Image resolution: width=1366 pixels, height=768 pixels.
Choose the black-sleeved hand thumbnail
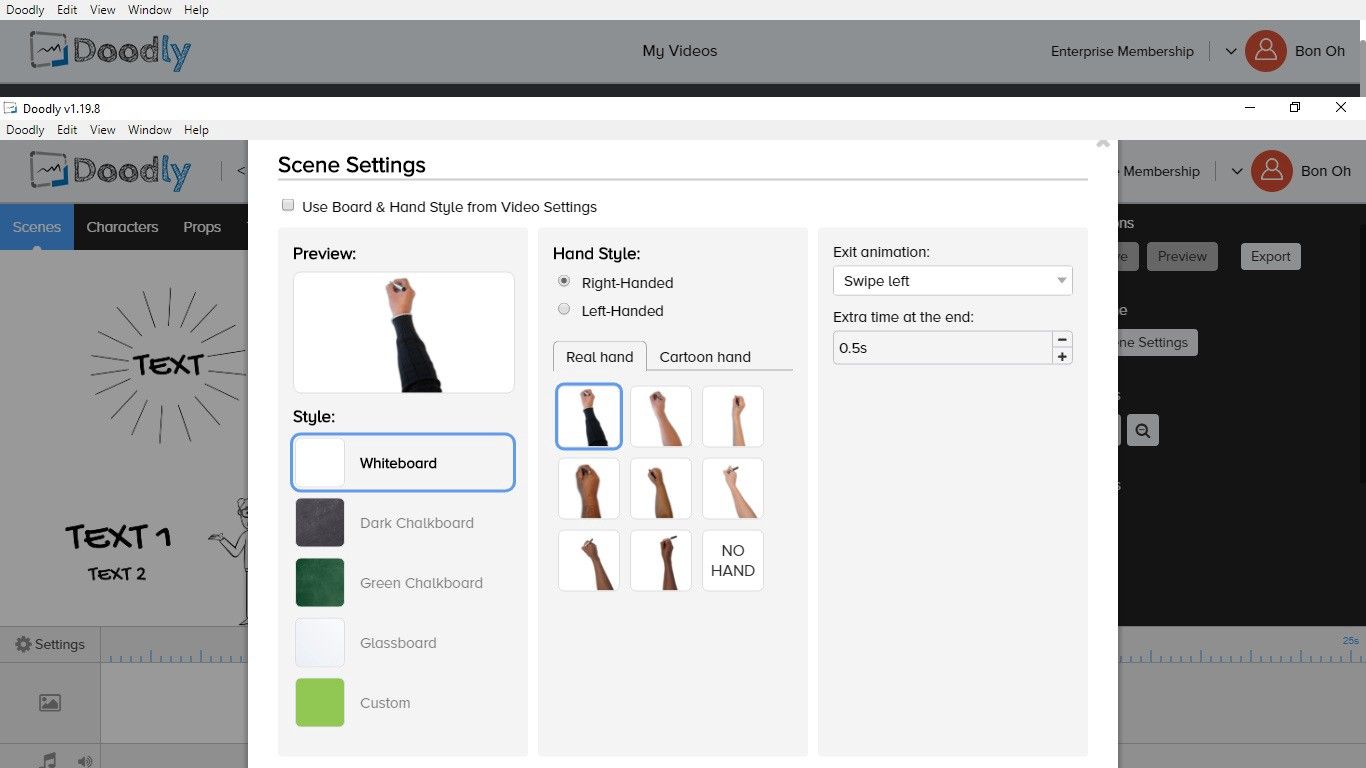589,416
